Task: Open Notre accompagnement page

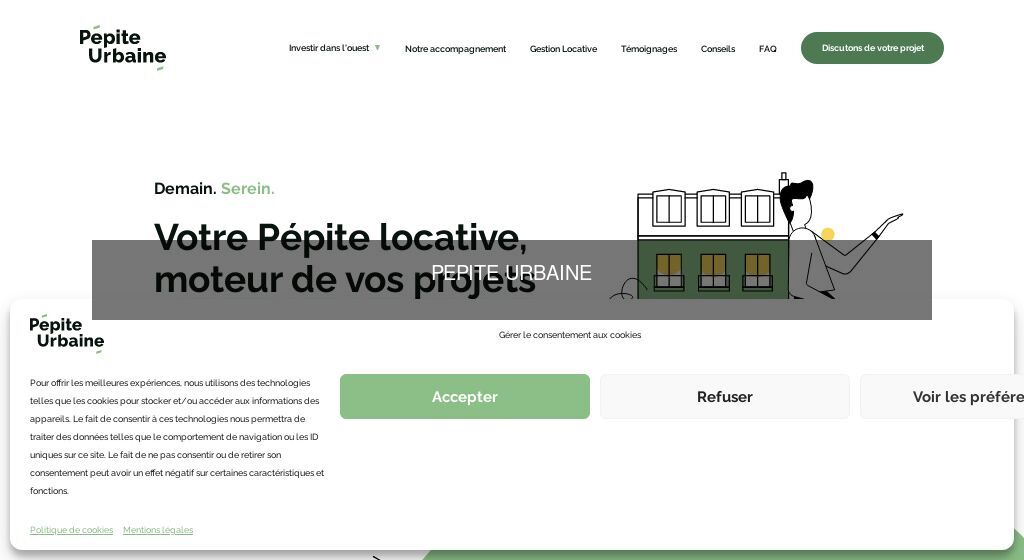Action: [455, 49]
